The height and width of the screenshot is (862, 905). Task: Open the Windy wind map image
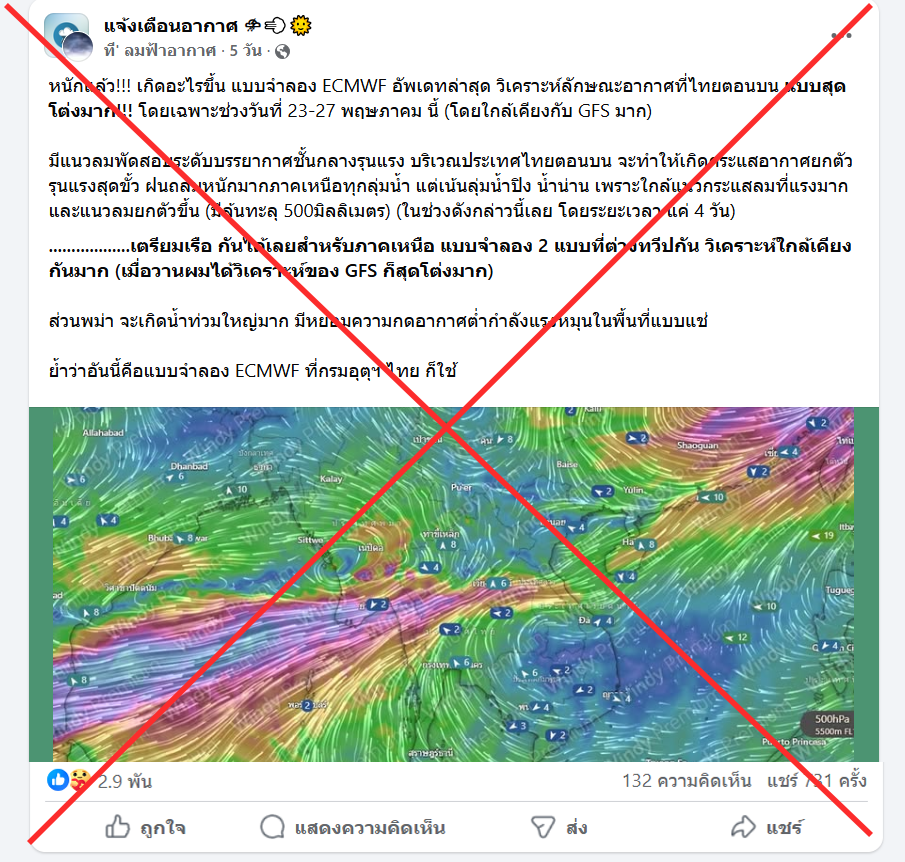454,584
